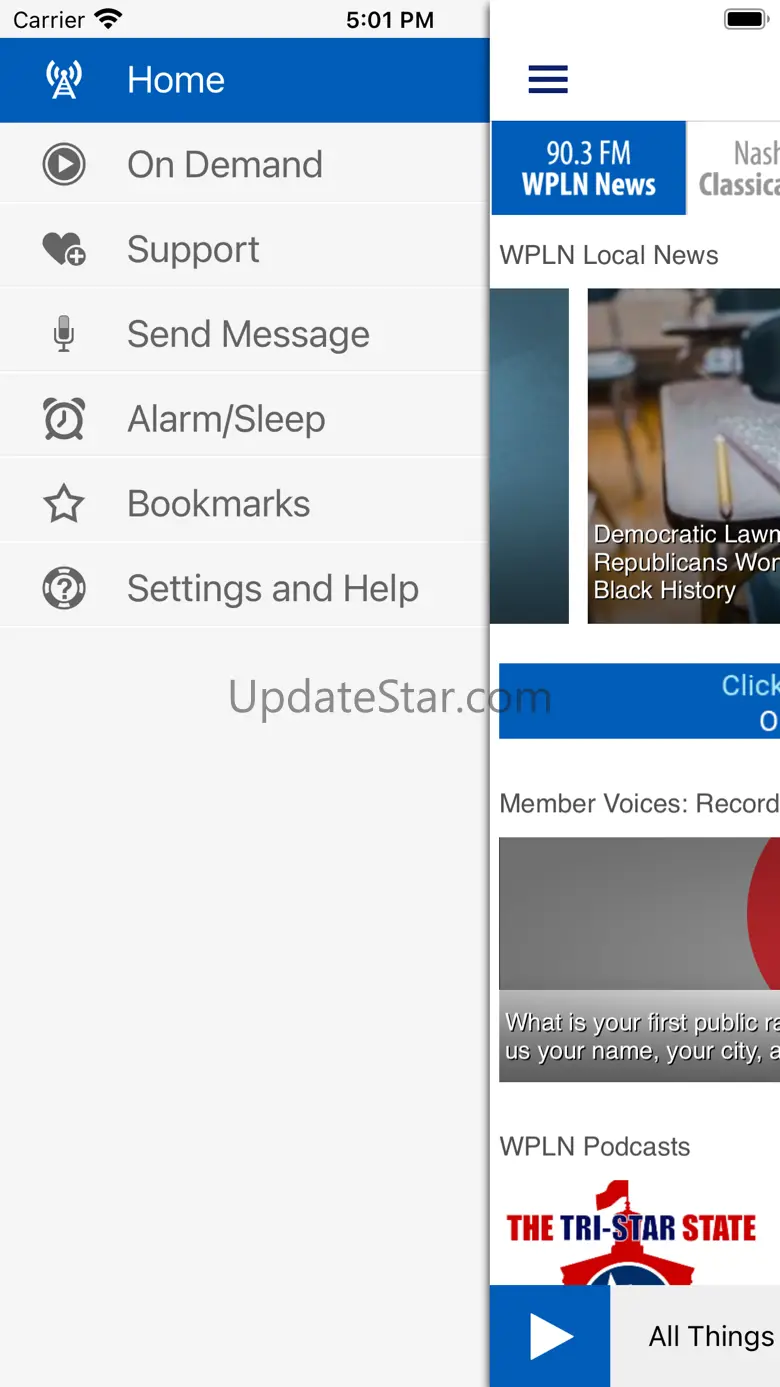Tap the Home antenna icon

[64, 80]
